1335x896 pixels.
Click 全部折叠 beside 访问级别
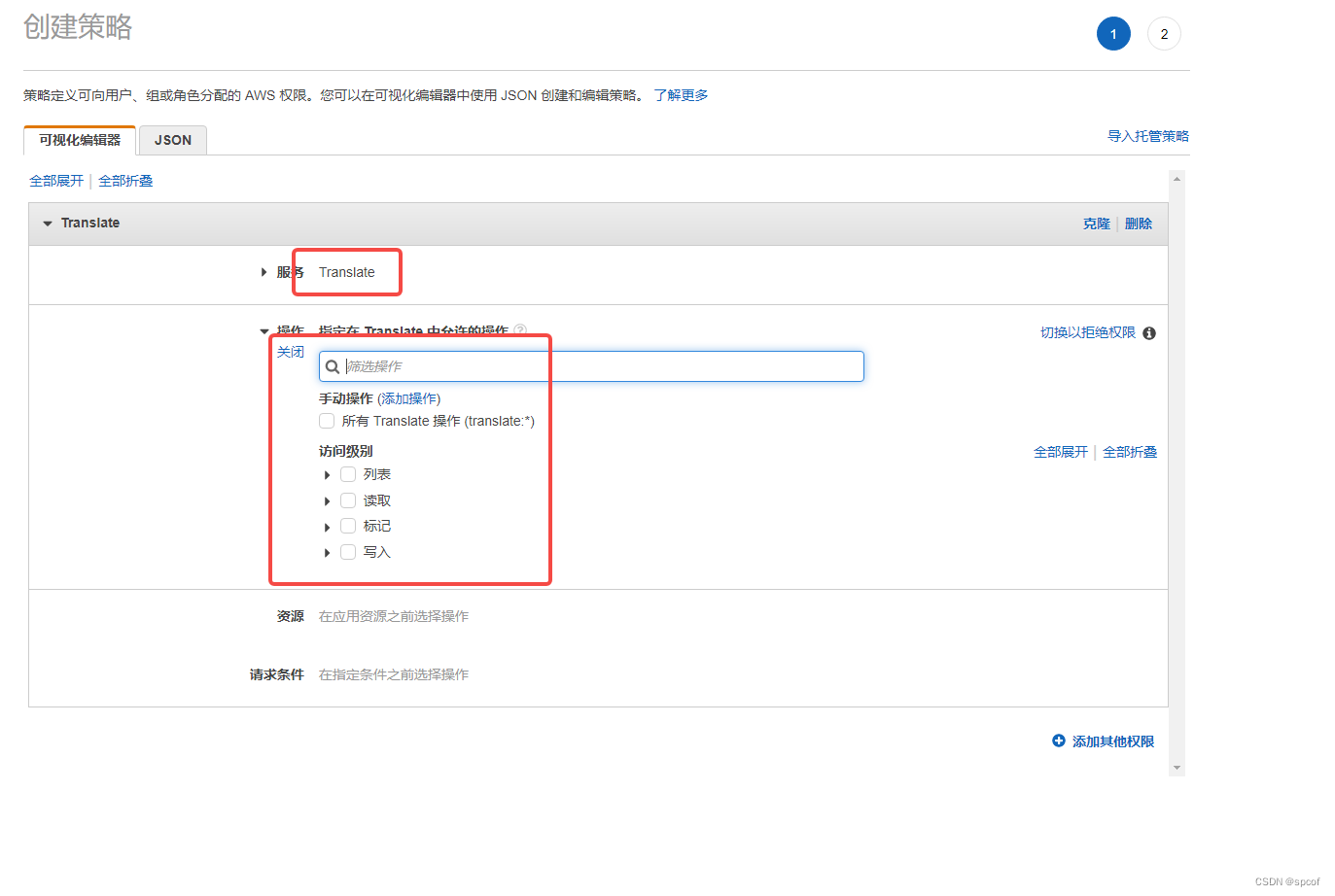(x=1130, y=452)
